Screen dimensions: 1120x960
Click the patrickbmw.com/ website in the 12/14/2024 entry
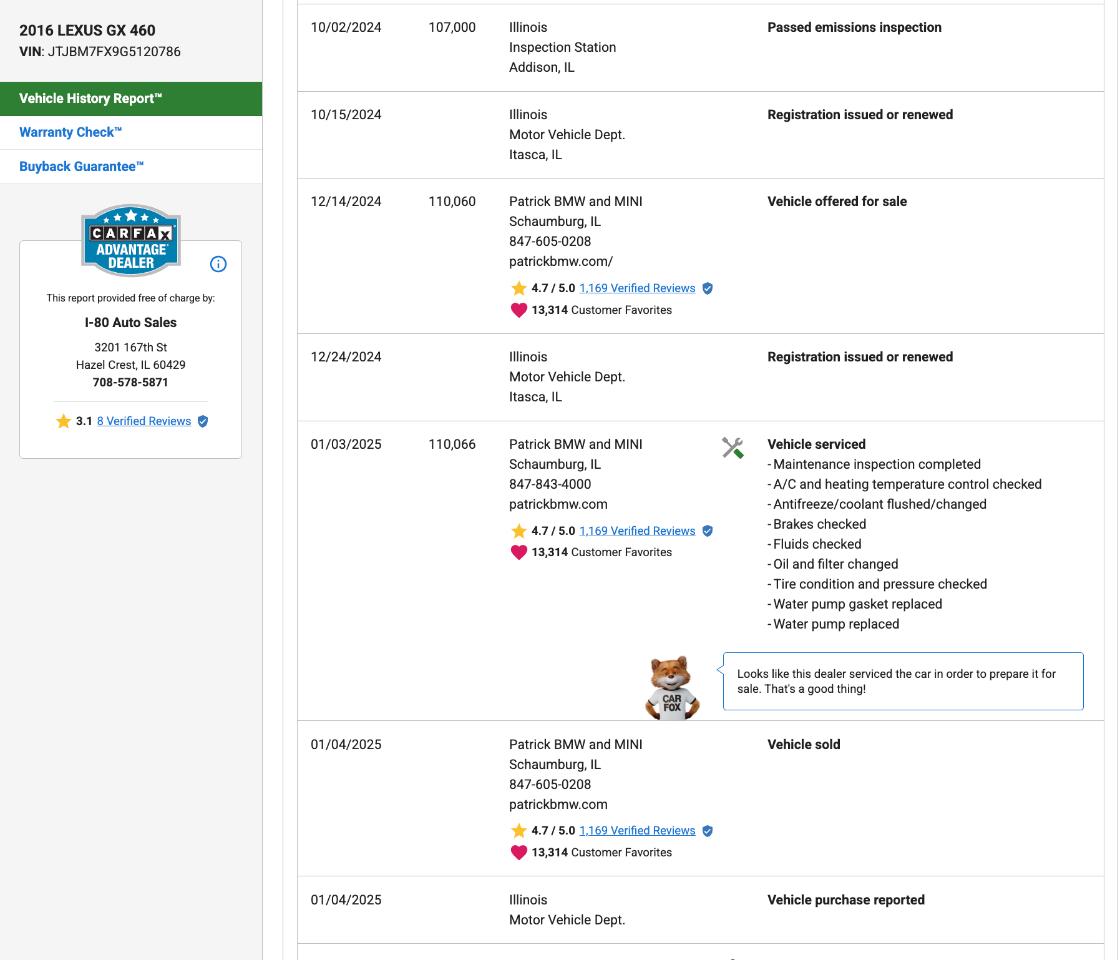[560, 261]
